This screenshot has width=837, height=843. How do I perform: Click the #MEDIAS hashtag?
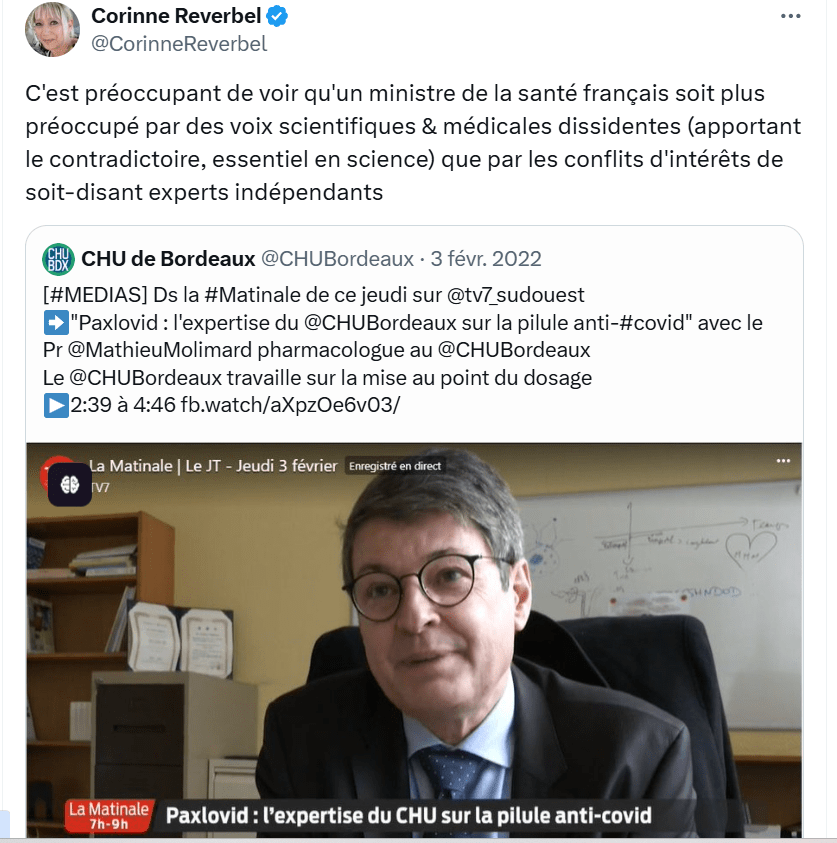(x=98, y=295)
